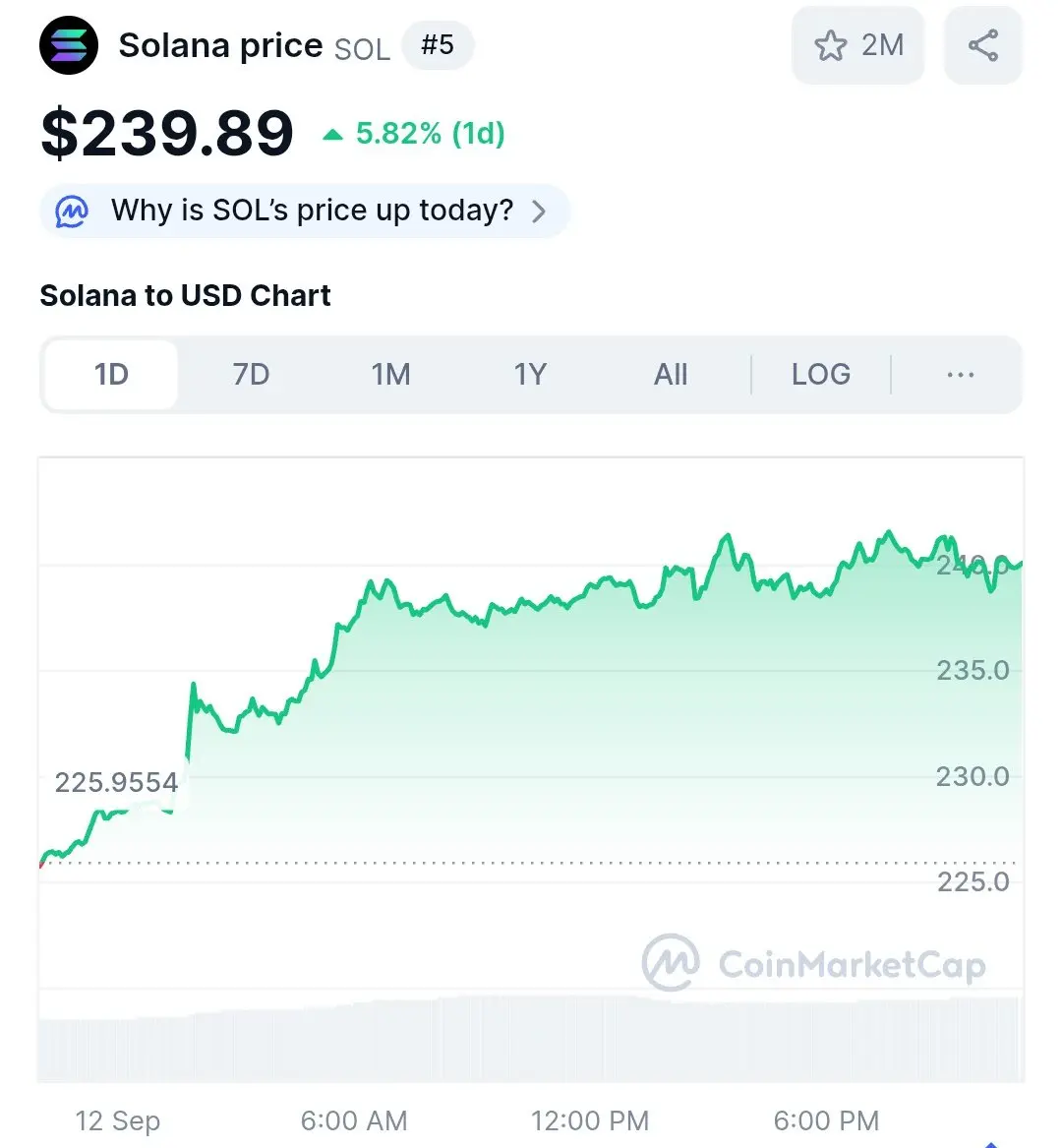The height and width of the screenshot is (1148, 1062).
Task: Click the green up-triangle price change indicator
Action: 333,134
